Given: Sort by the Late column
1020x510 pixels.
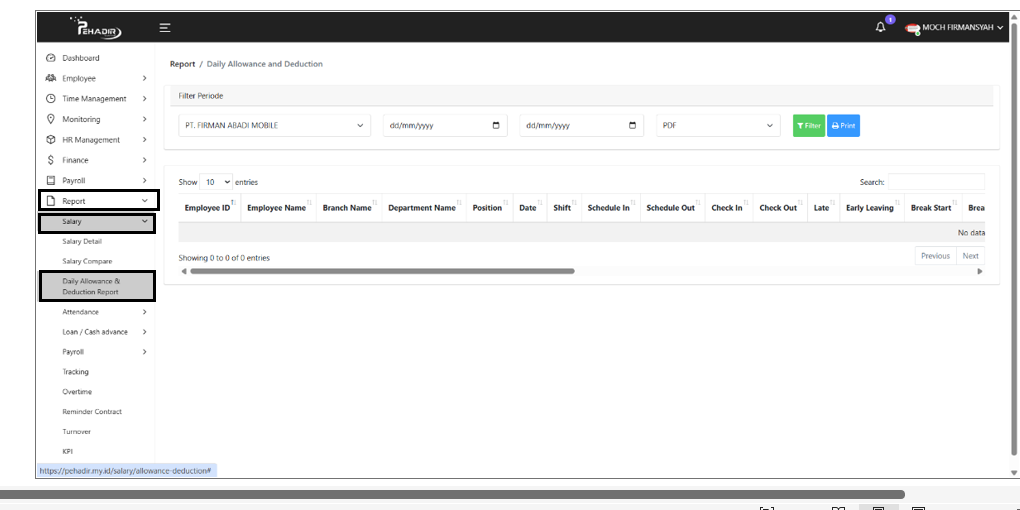Looking at the screenshot, I should pyautogui.click(x=822, y=208).
